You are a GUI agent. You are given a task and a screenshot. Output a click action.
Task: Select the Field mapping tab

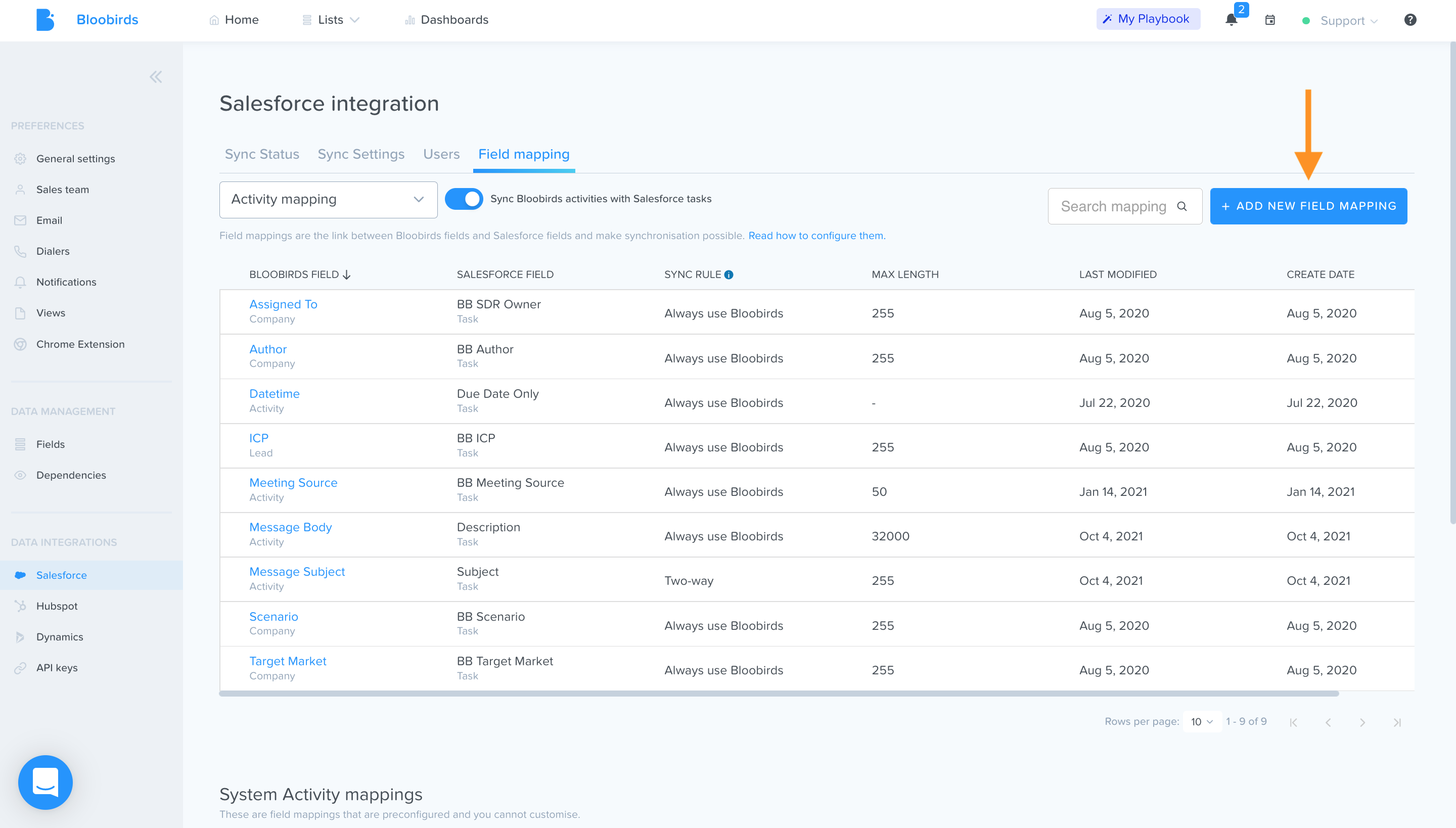524,154
